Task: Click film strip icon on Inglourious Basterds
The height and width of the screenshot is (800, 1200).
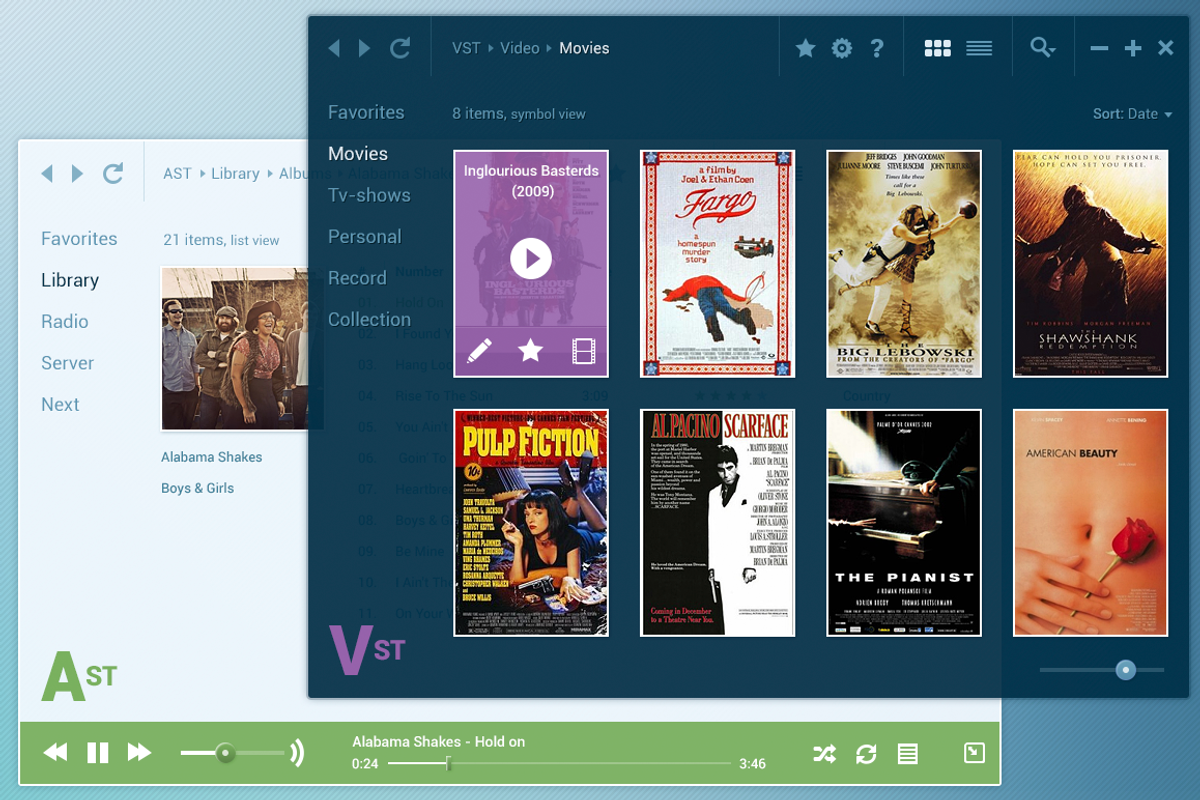Action: [x=583, y=350]
